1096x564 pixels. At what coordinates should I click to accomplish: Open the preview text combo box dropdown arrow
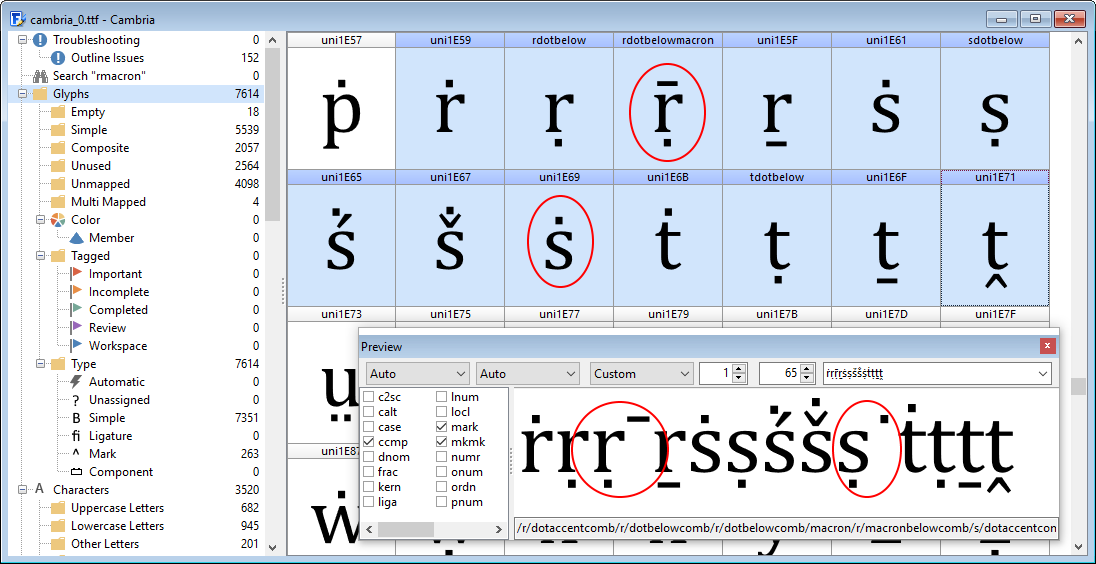[x=1043, y=374]
